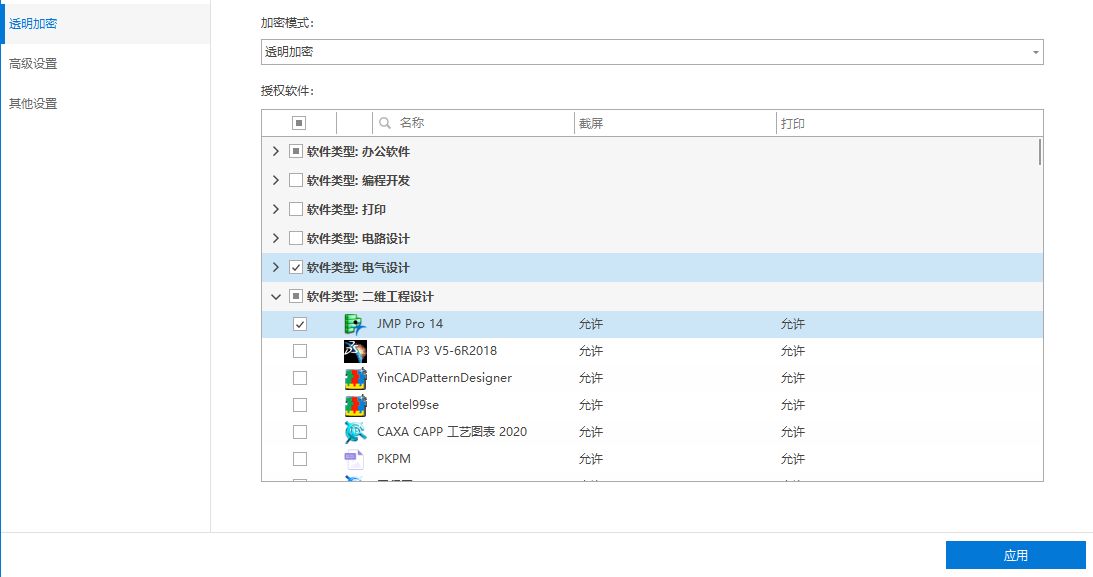Select the PKPM name text

[x=394, y=459]
